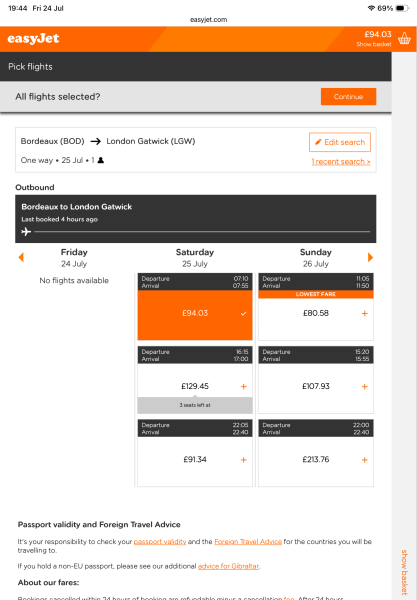Open the vertical show basket side panel
Screen dimensions: 417x600
pyautogui.click(x=404, y=572)
